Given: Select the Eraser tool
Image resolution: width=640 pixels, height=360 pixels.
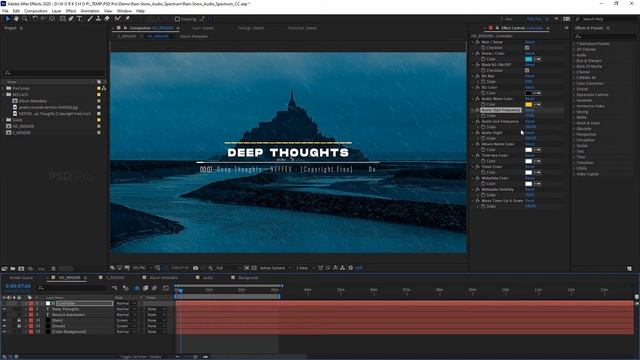Looking at the screenshot, I should point(107,19).
